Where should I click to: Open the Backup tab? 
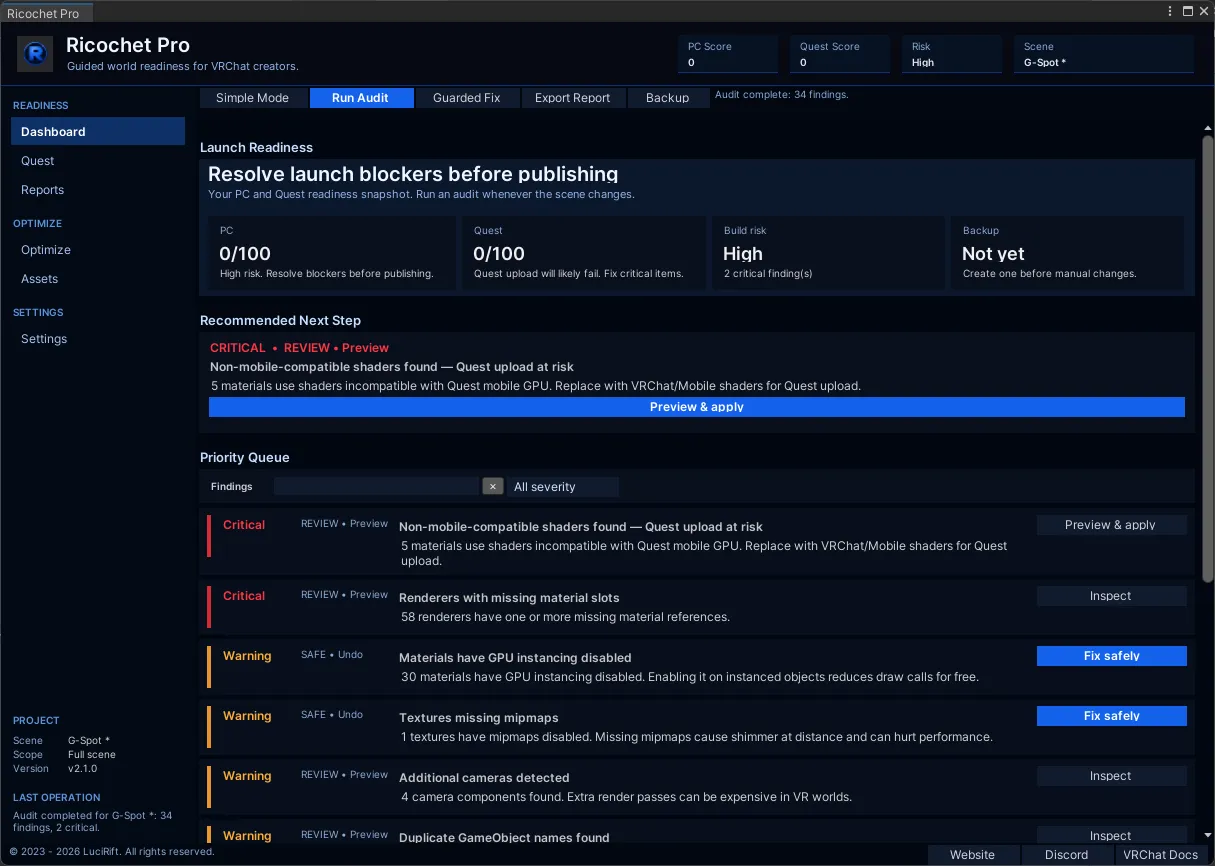tap(667, 98)
